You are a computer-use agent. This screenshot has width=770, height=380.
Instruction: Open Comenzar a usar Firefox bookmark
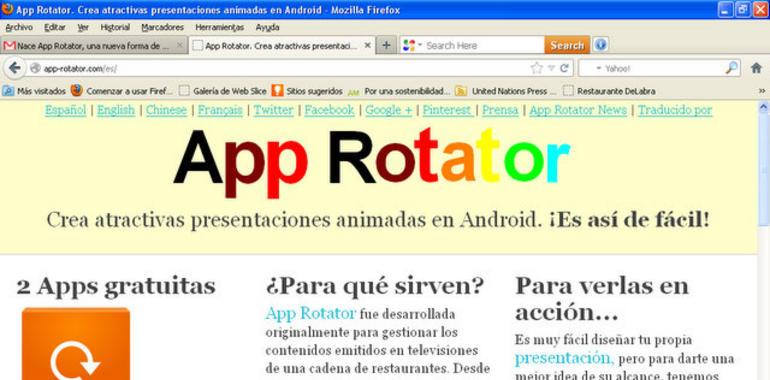(122, 91)
